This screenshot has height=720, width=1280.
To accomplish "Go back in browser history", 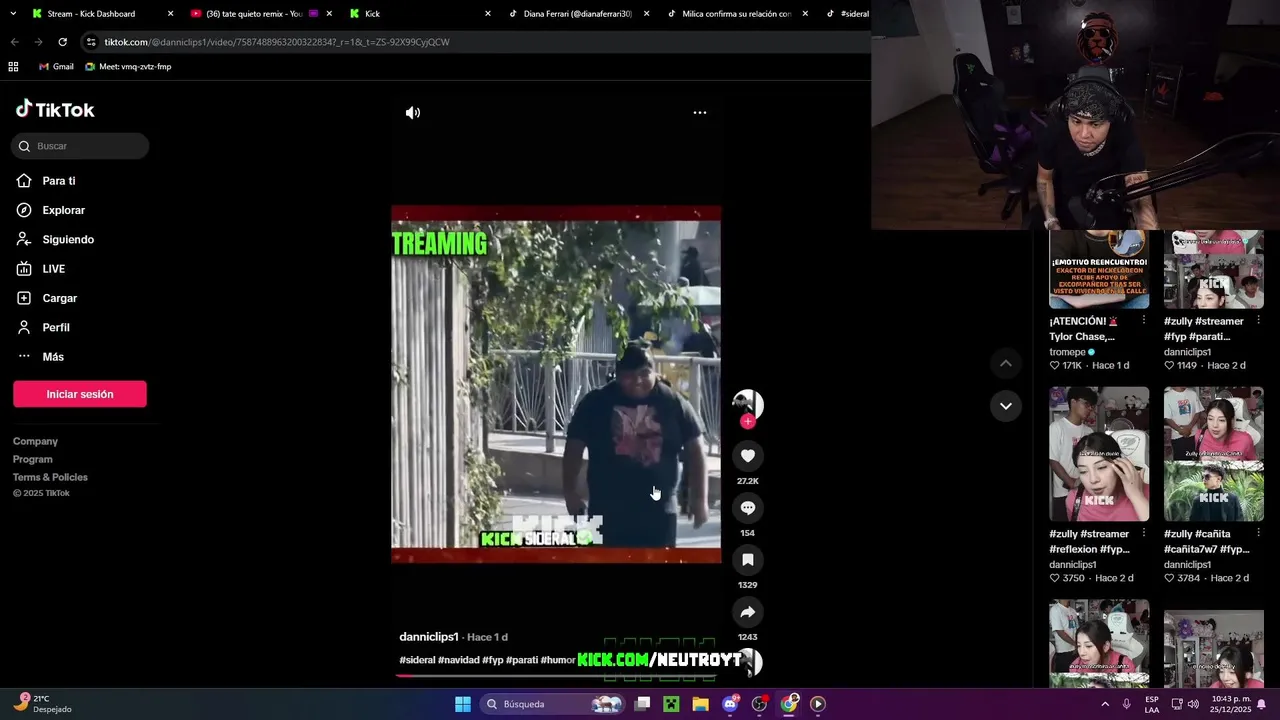I will pyautogui.click(x=14, y=42).
